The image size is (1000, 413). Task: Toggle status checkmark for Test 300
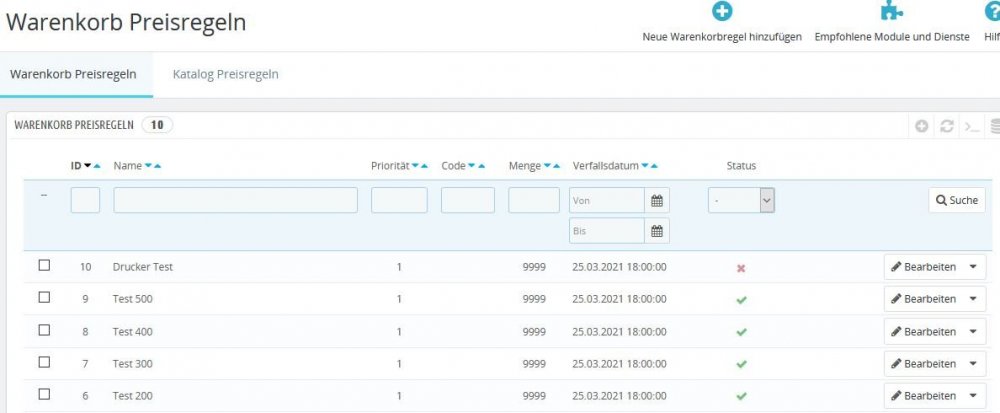coord(741,365)
